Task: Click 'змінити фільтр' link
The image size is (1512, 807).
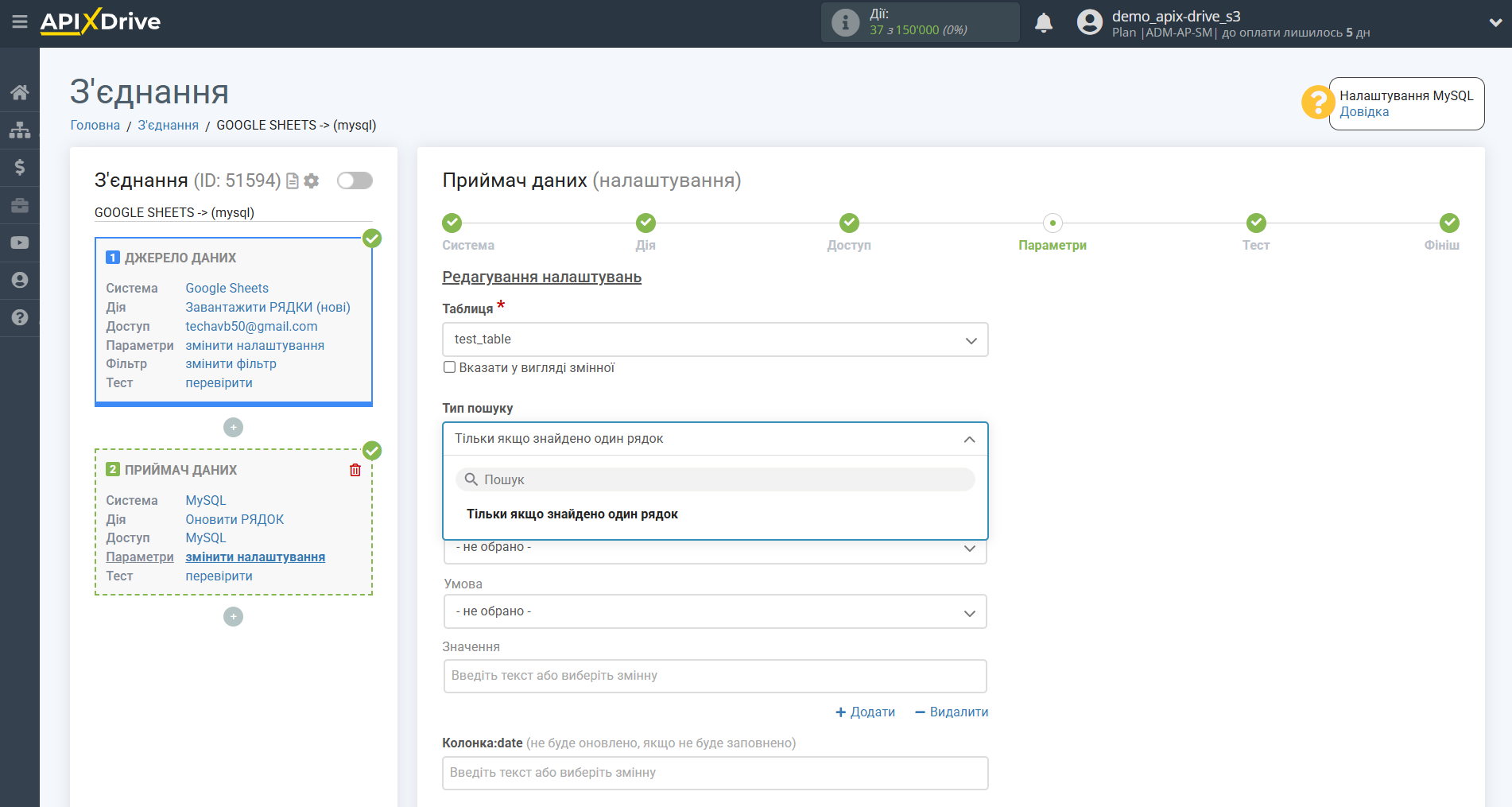Action: pos(231,363)
